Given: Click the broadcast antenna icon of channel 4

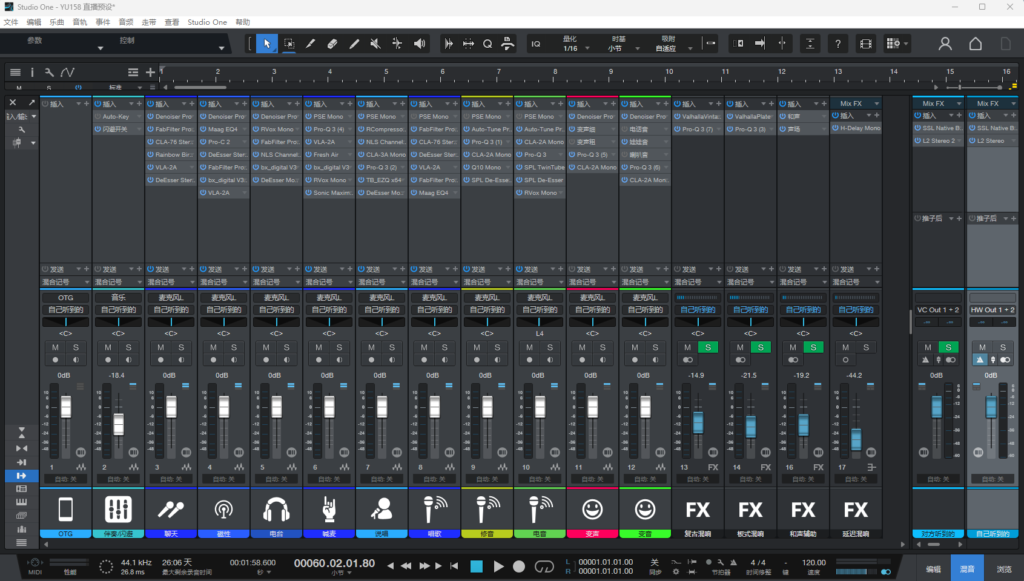Looking at the screenshot, I should pyautogui.click(x=223, y=509).
